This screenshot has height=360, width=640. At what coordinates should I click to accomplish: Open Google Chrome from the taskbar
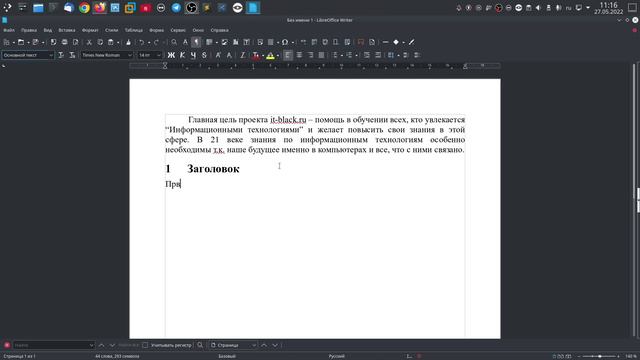84,7
